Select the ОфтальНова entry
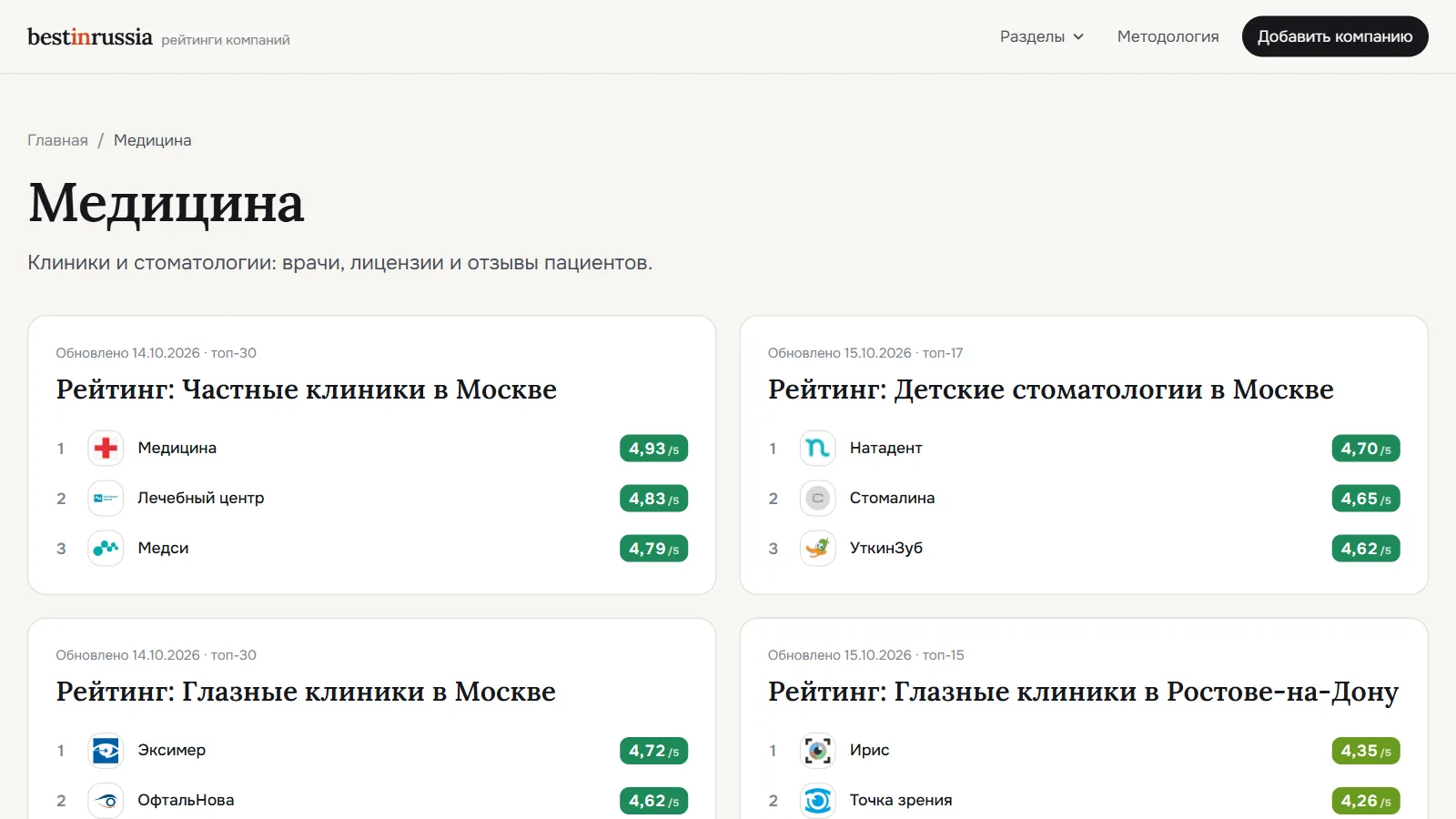The image size is (1456, 819). pos(186,800)
